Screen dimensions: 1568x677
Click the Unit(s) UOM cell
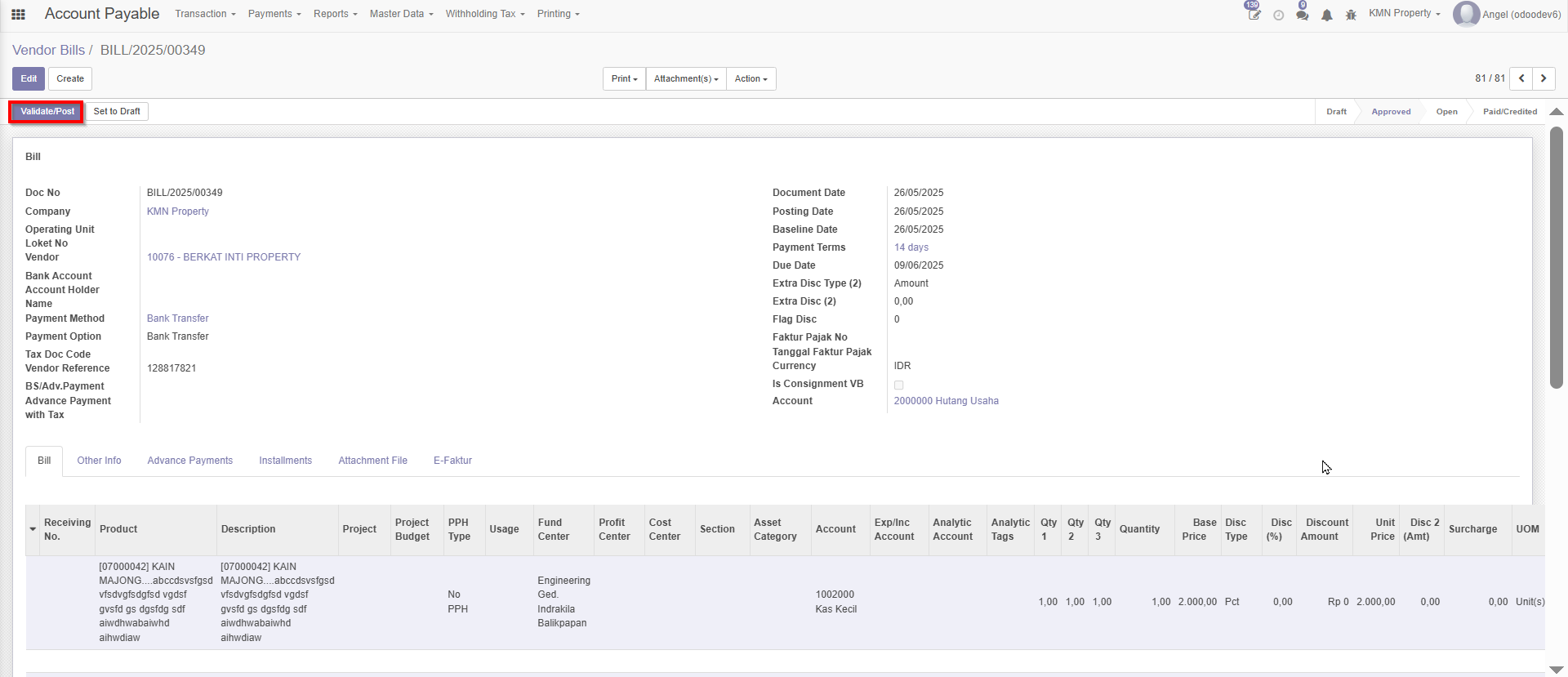pyautogui.click(x=1530, y=602)
